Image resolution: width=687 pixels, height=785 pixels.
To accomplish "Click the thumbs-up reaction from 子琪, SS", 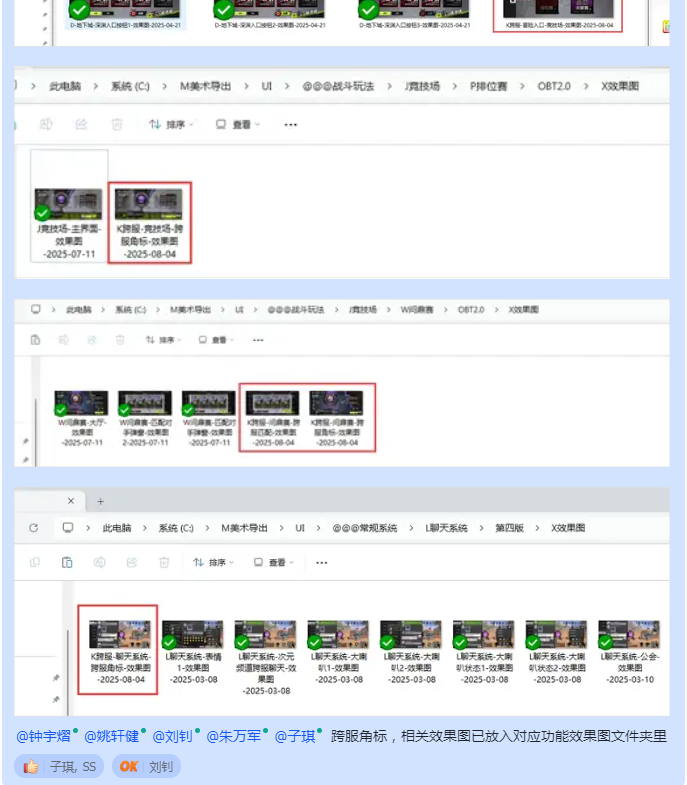I will (59, 767).
